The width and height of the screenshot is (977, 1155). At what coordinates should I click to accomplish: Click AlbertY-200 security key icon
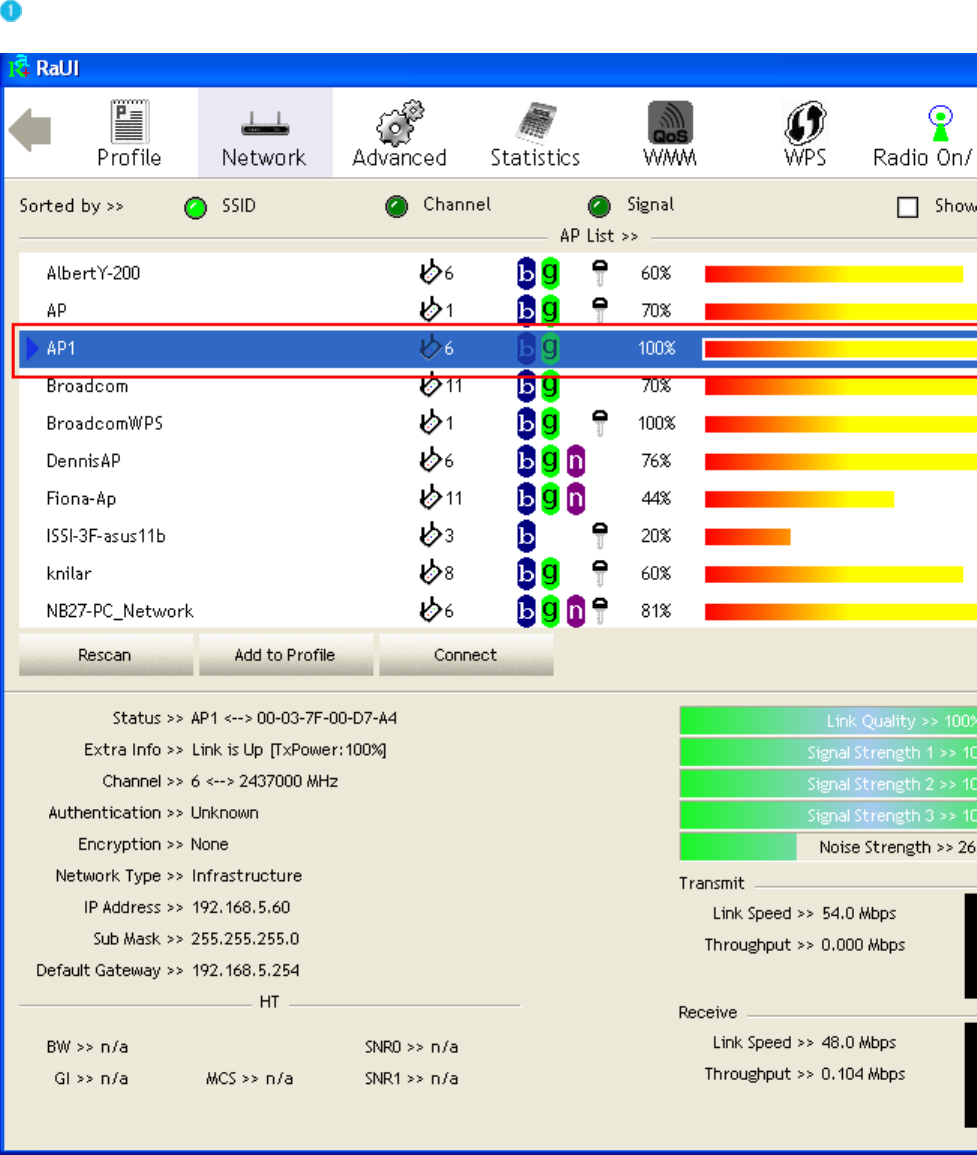pyautogui.click(x=600, y=273)
